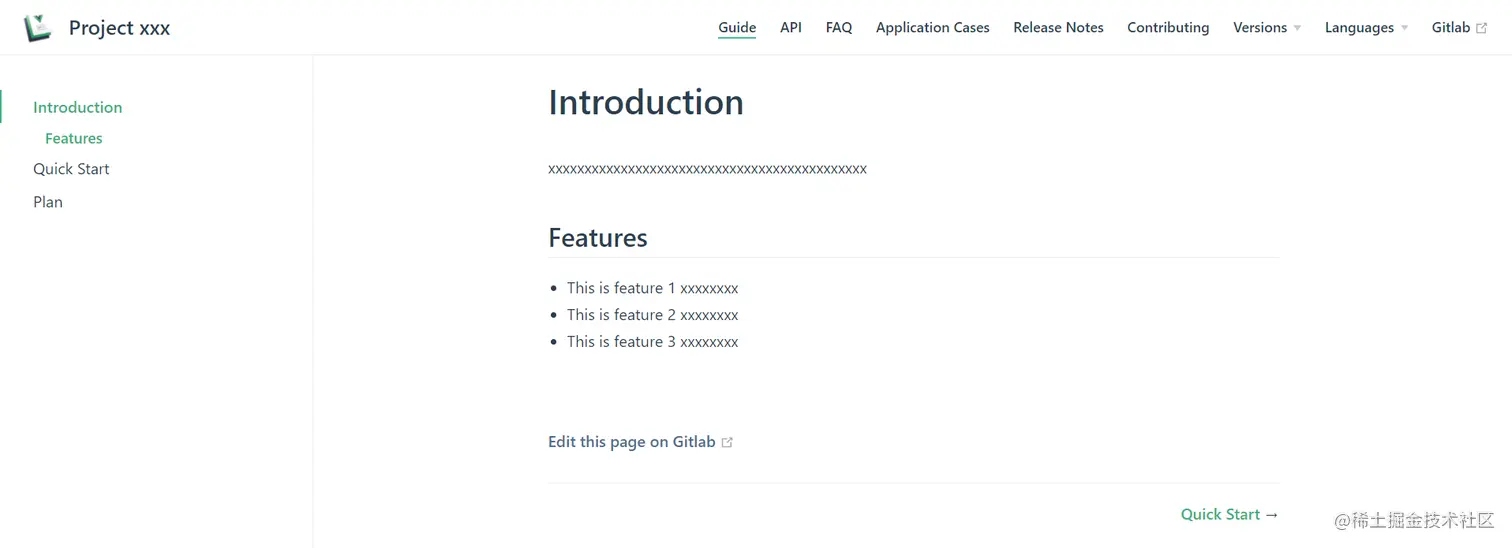Open Quick Start in the sidebar
The image size is (1512, 548).
71,169
